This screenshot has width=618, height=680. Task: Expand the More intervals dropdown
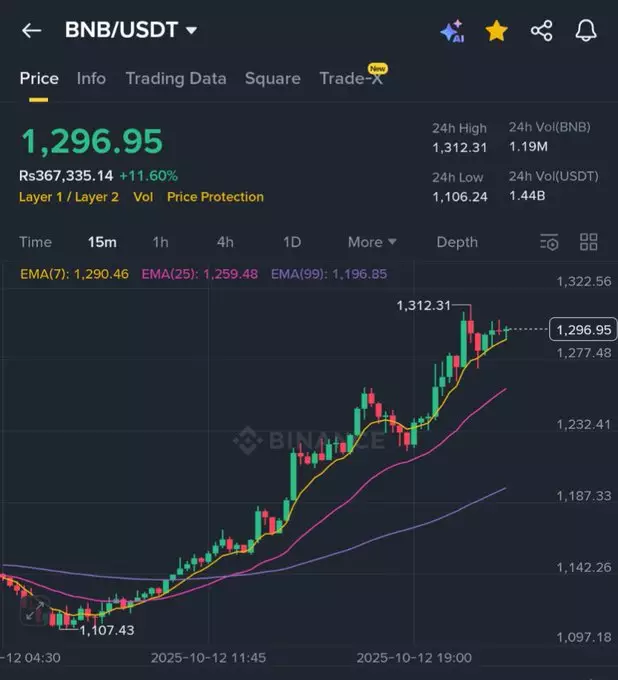[372, 242]
